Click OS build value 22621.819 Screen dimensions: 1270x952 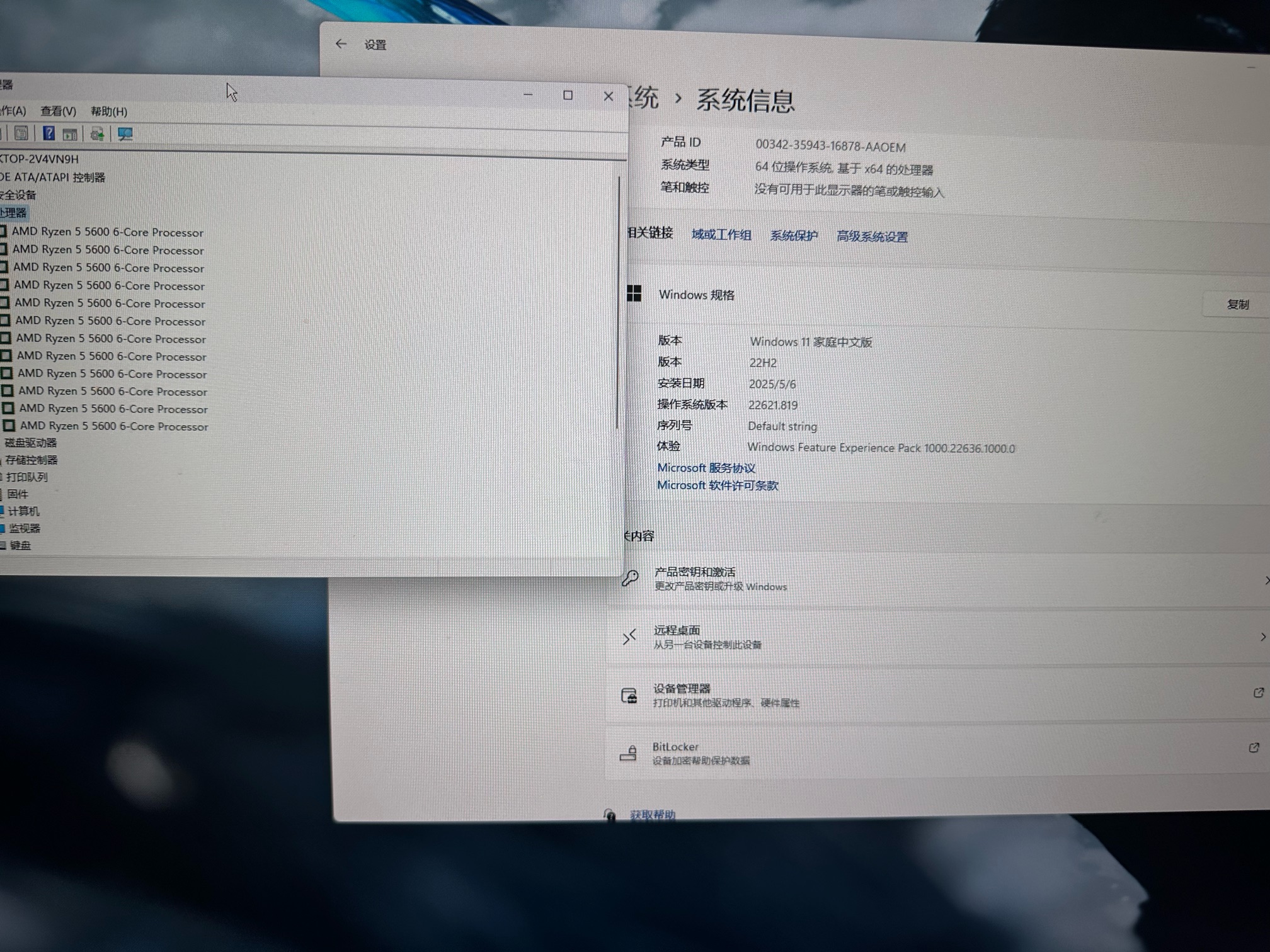[773, 405]
